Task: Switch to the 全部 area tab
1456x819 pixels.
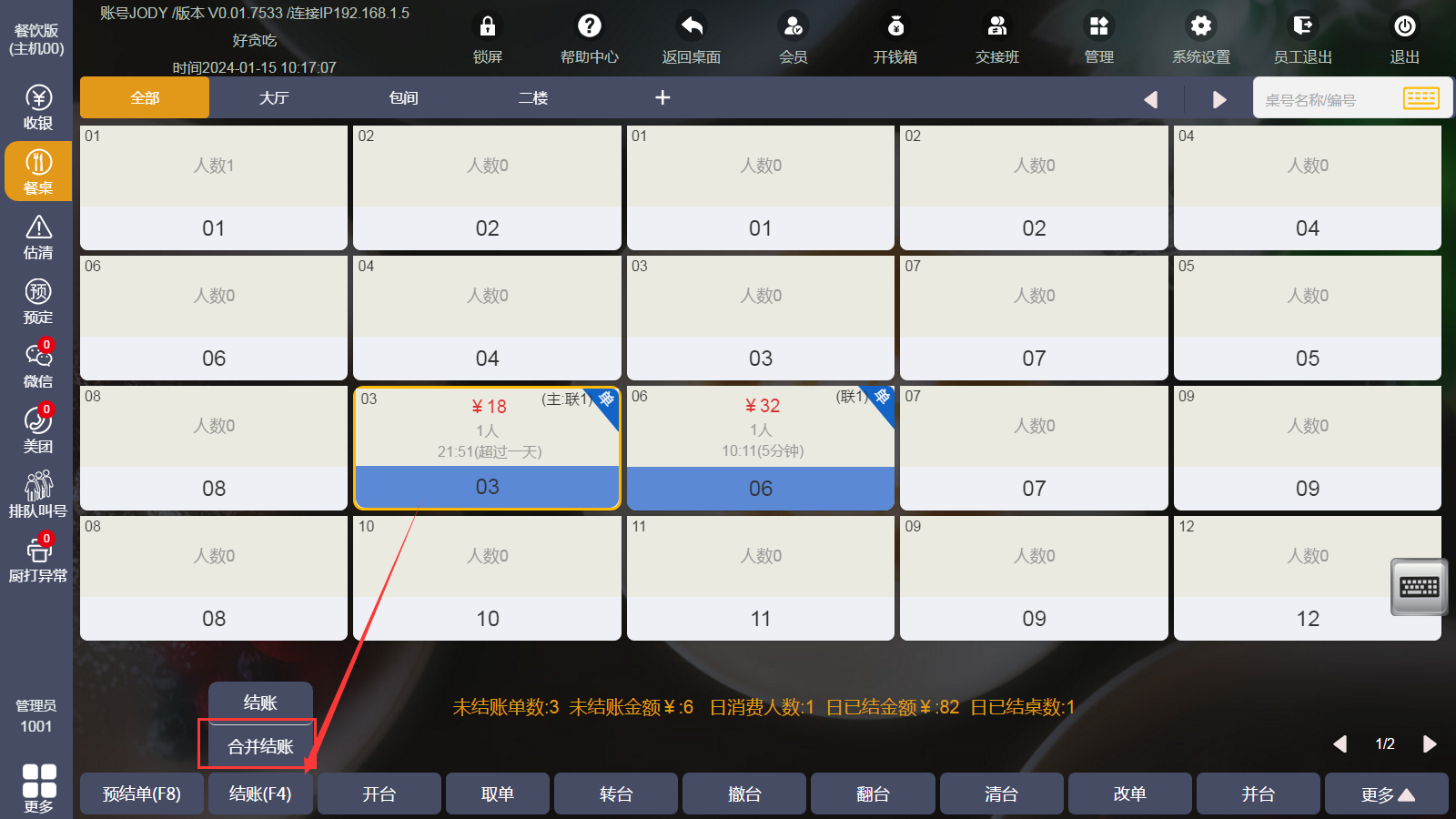Action: 145,97
